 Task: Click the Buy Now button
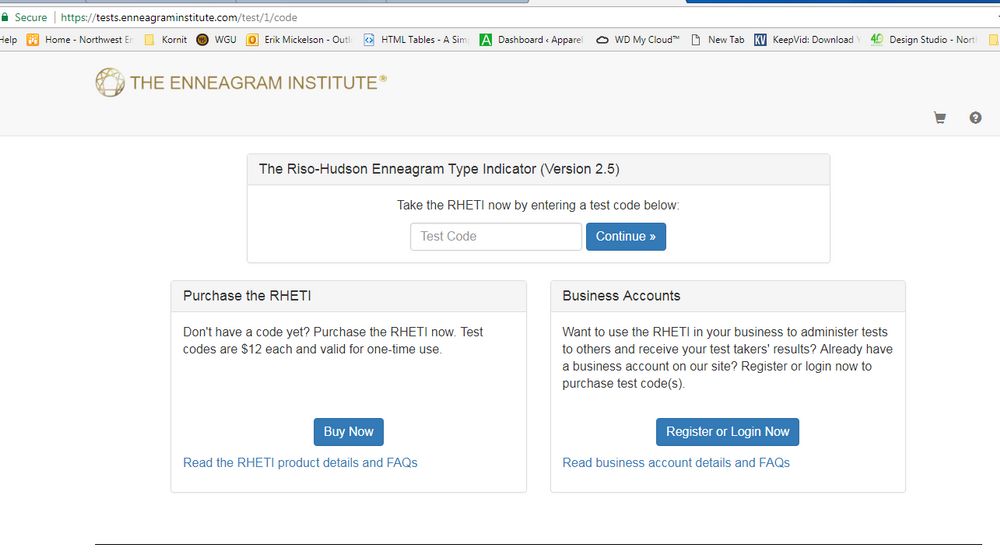[x=348, y=432]
